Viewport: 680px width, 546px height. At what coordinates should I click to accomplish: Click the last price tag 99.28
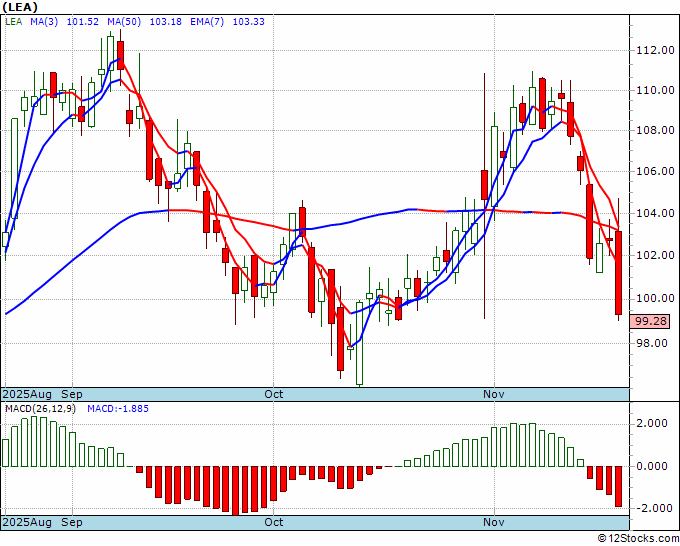click(650, 321)
